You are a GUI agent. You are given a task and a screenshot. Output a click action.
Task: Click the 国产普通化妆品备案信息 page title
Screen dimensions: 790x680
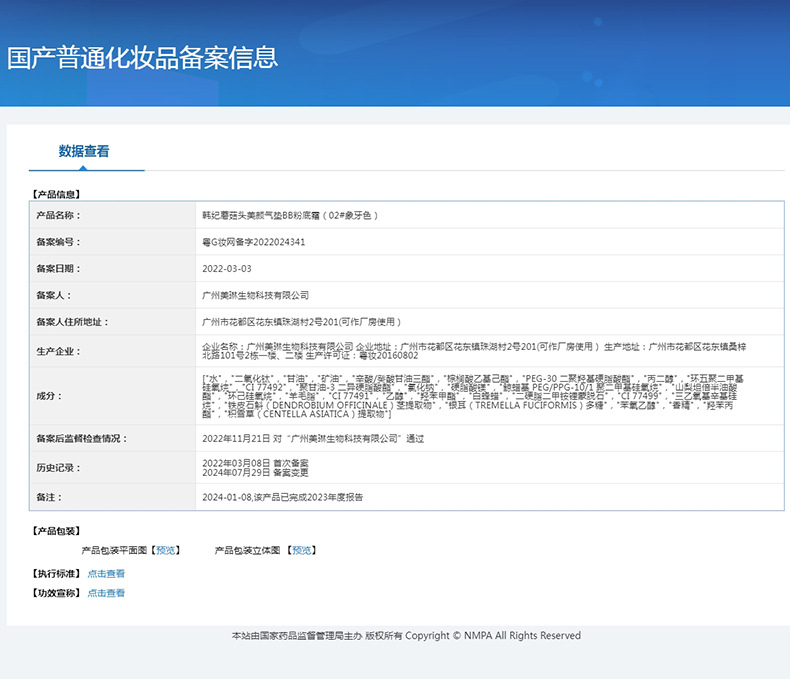143,57
